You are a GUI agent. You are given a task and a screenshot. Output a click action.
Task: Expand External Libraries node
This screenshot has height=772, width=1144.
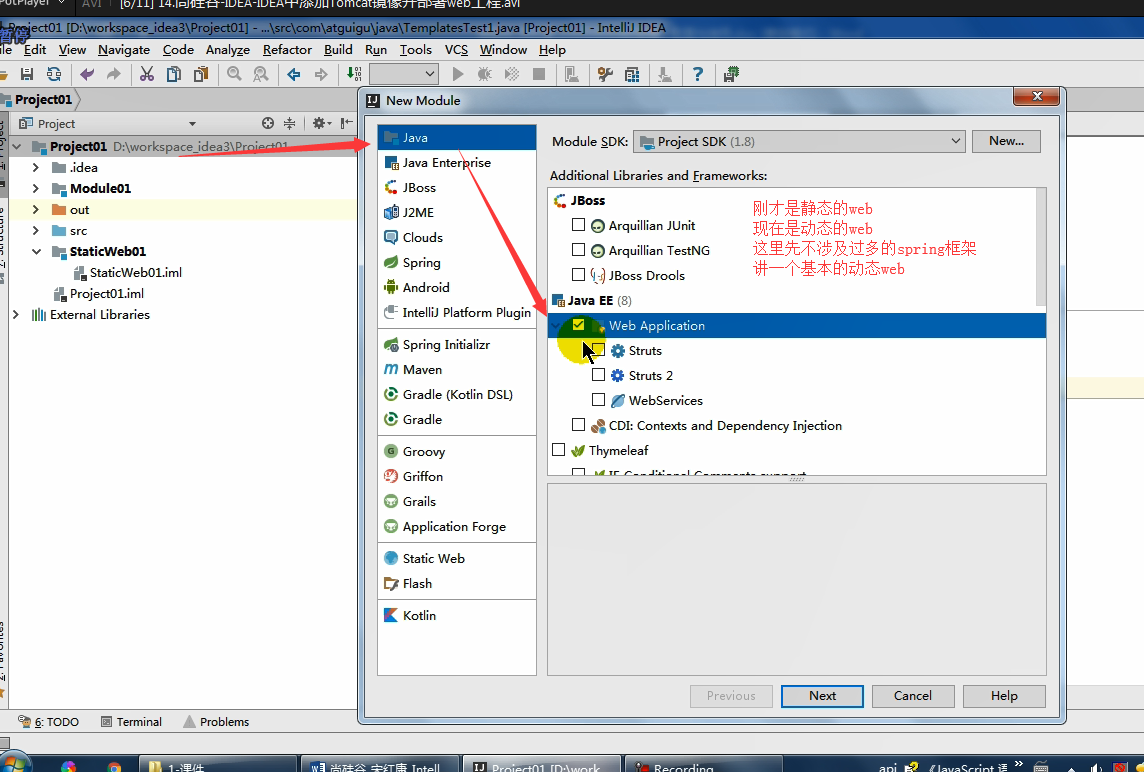click(16, 314)
